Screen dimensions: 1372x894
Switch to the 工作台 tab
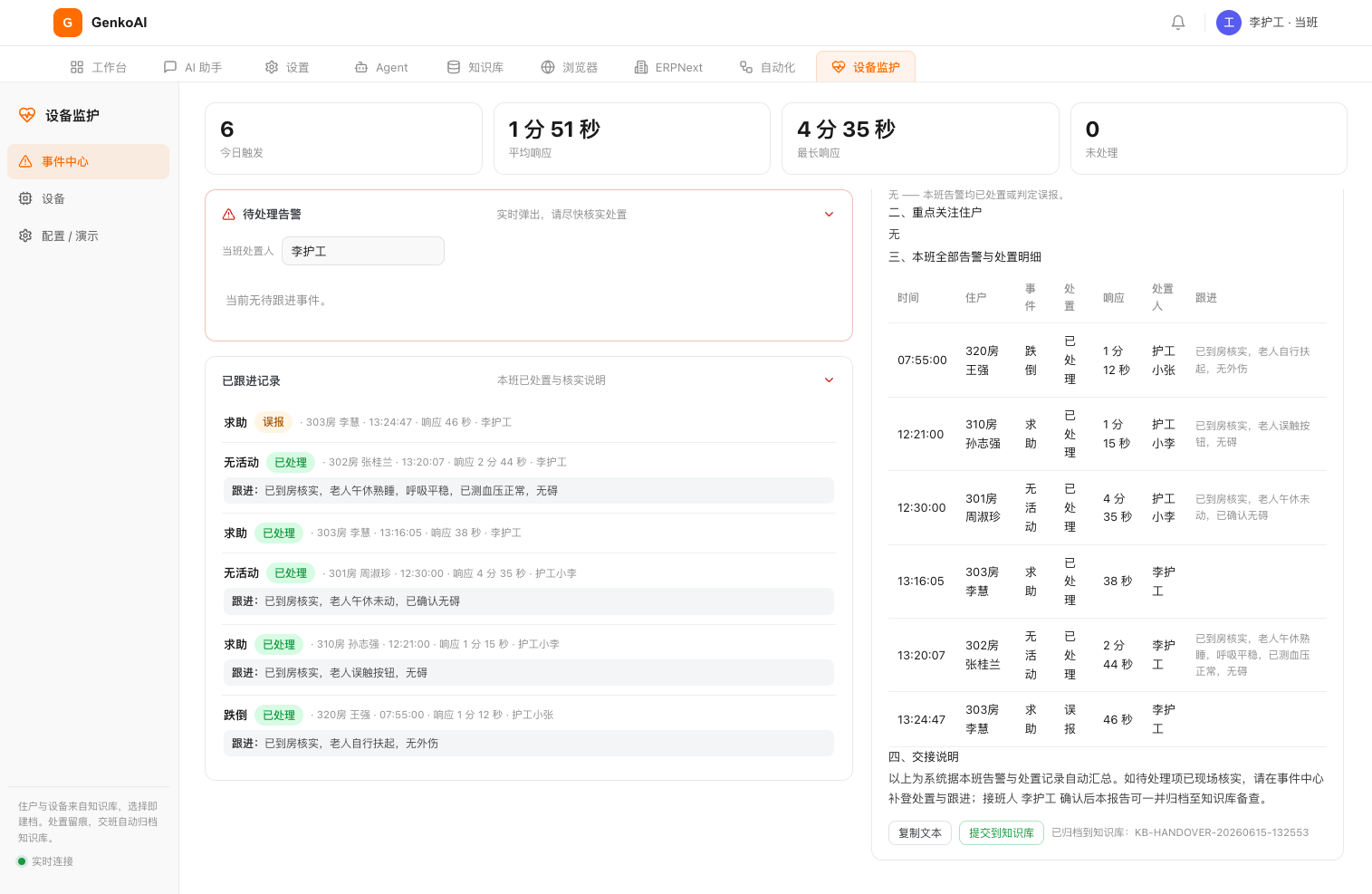[99, 67]
